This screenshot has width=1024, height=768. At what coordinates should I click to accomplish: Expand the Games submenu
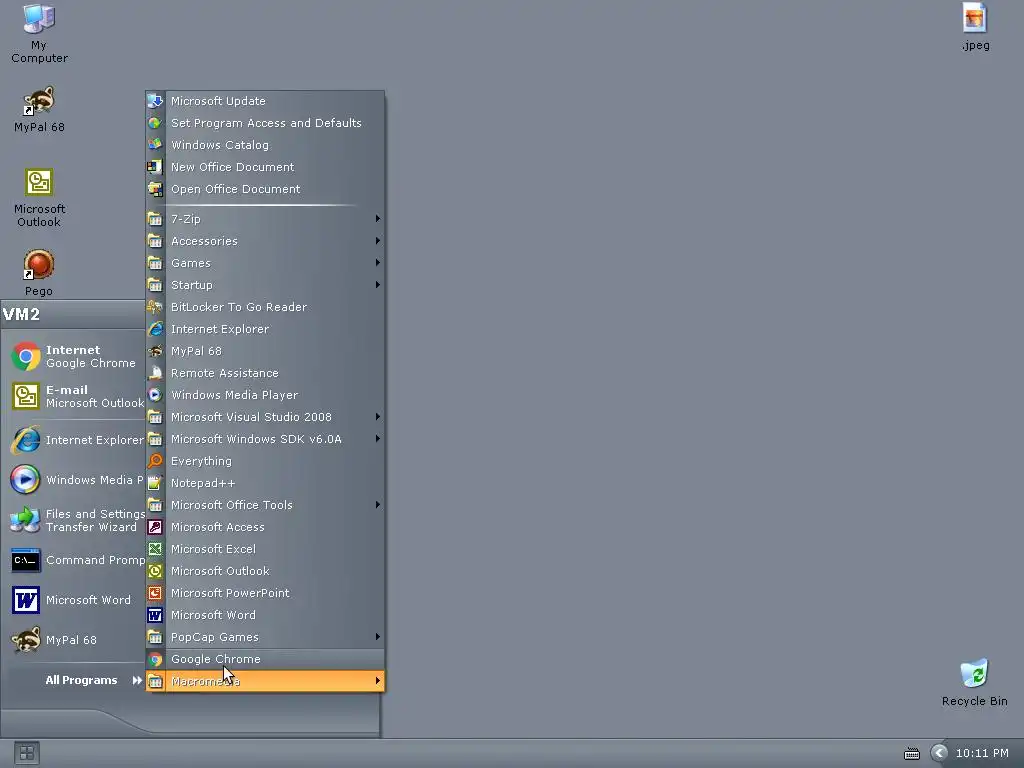pos(264,263)
